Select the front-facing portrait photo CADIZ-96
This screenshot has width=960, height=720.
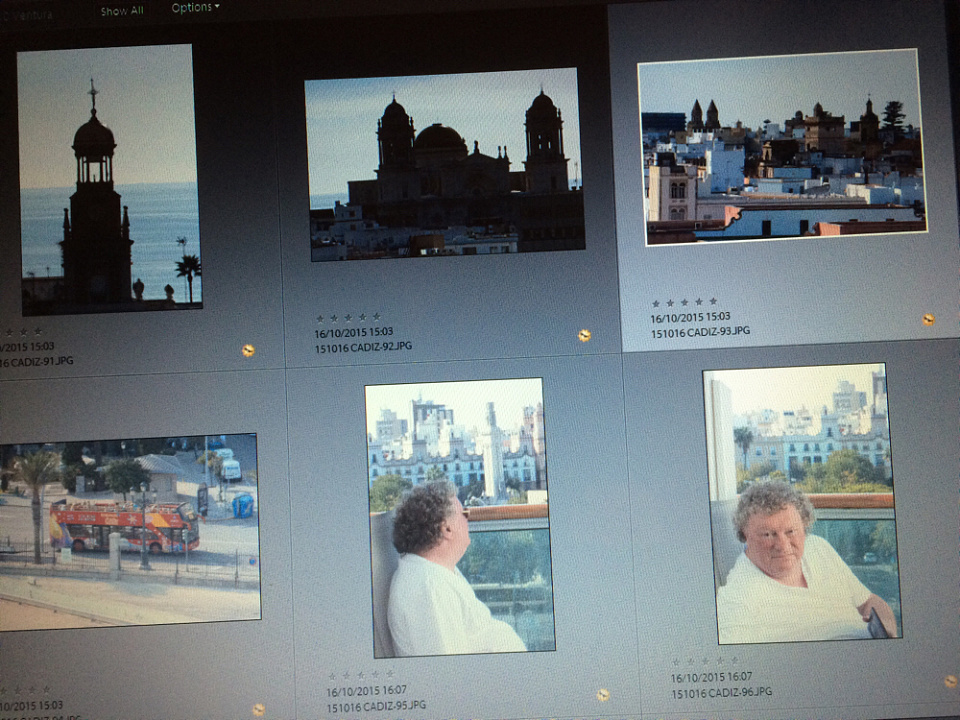pos(802,503)
